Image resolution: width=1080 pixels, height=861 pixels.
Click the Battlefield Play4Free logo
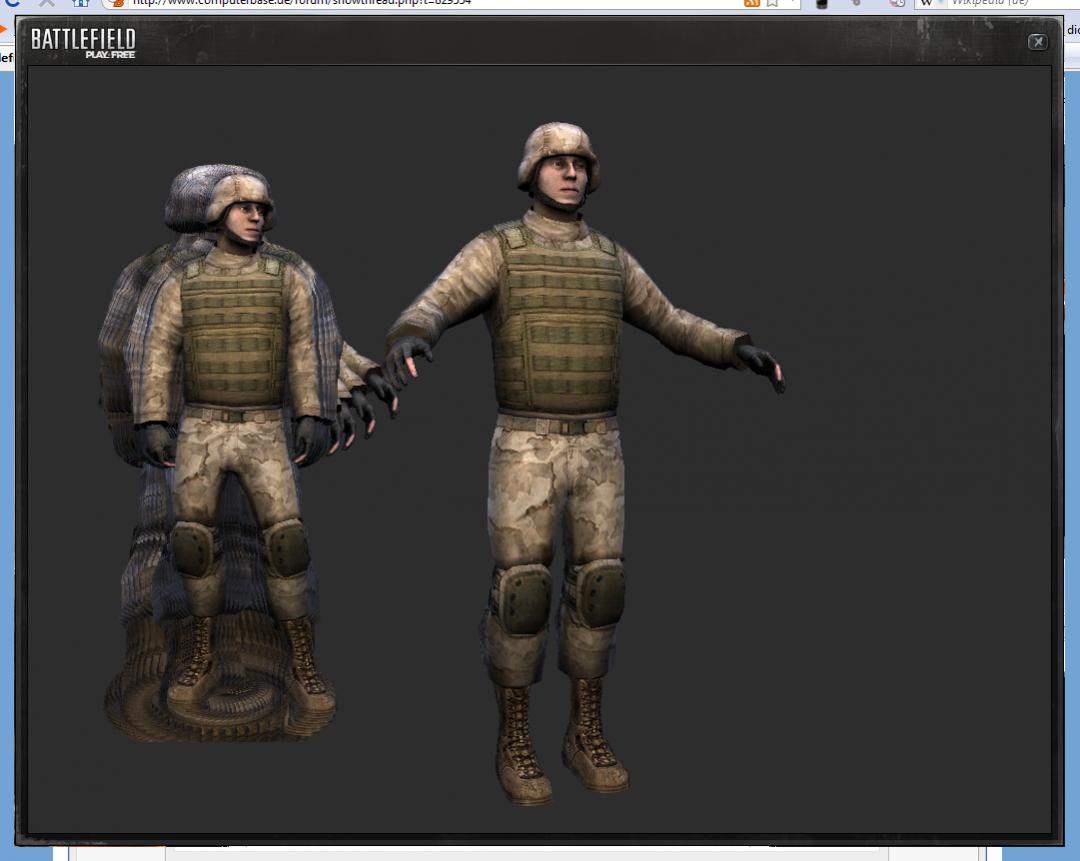coord(83,43)
